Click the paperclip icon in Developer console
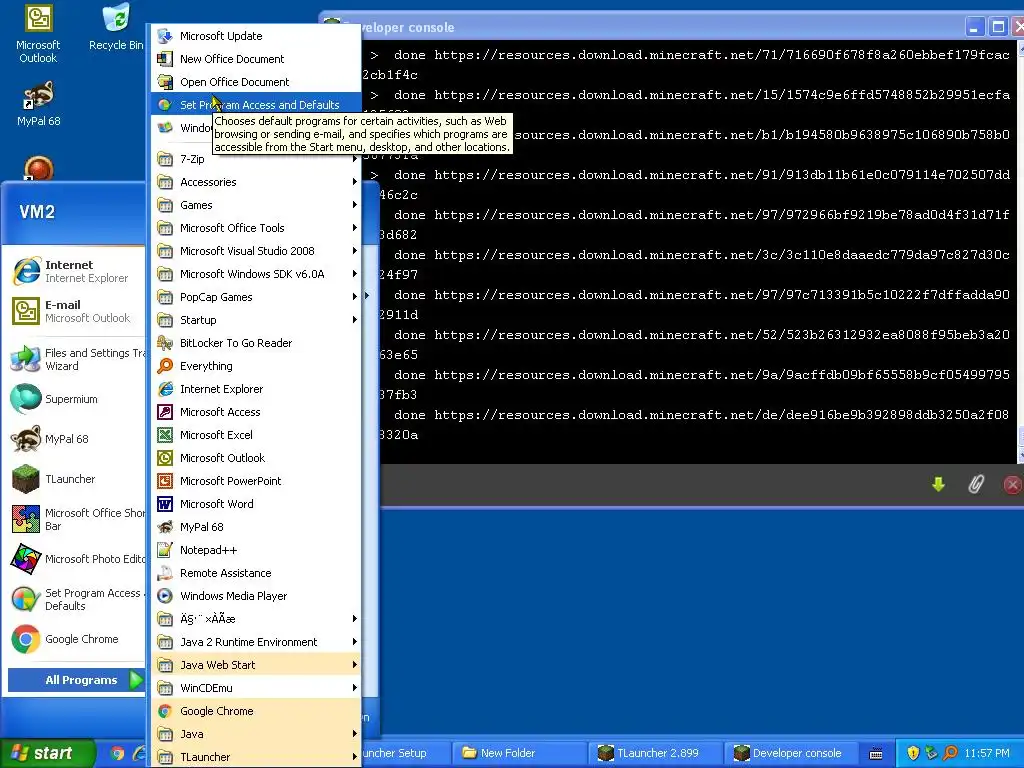The image size is (1024, 768). tap(976, 484)
